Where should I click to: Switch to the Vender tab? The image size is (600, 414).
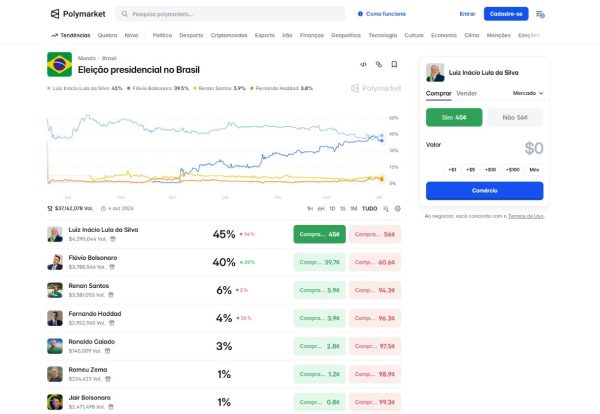(x=466, y=93)
